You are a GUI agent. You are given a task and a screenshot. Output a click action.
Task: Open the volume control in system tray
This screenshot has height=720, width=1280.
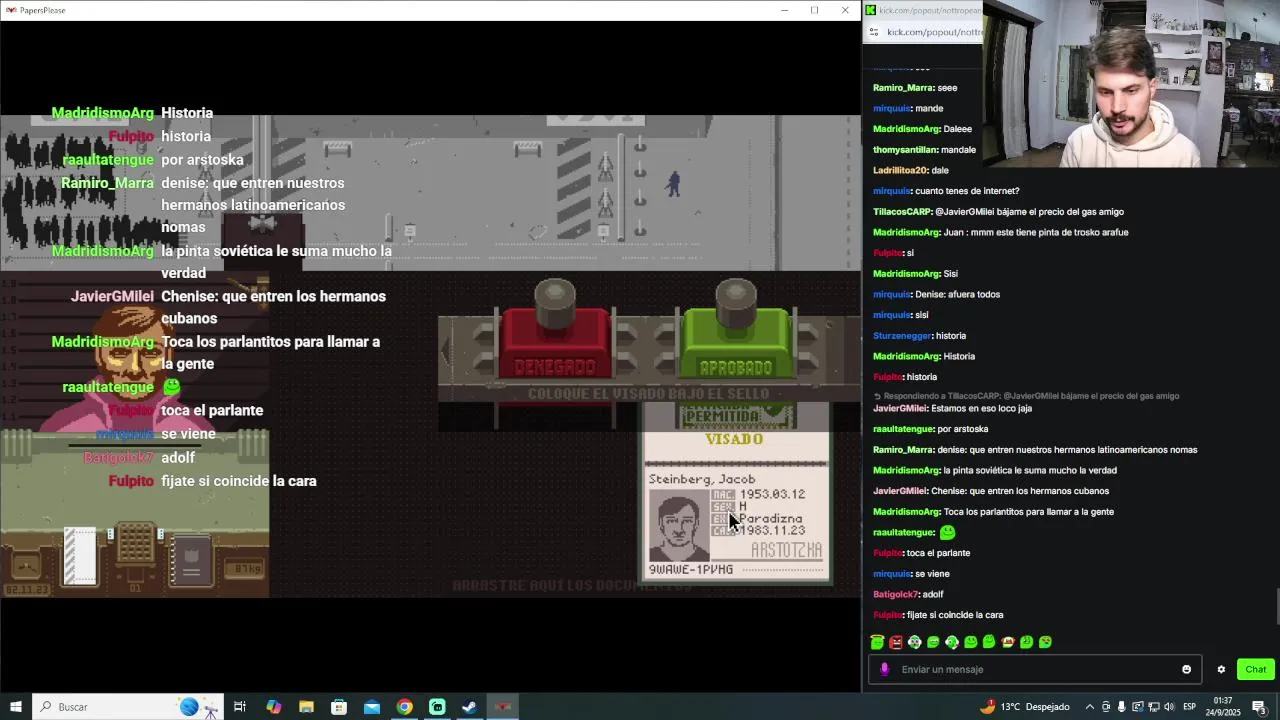click(1169, 707)
